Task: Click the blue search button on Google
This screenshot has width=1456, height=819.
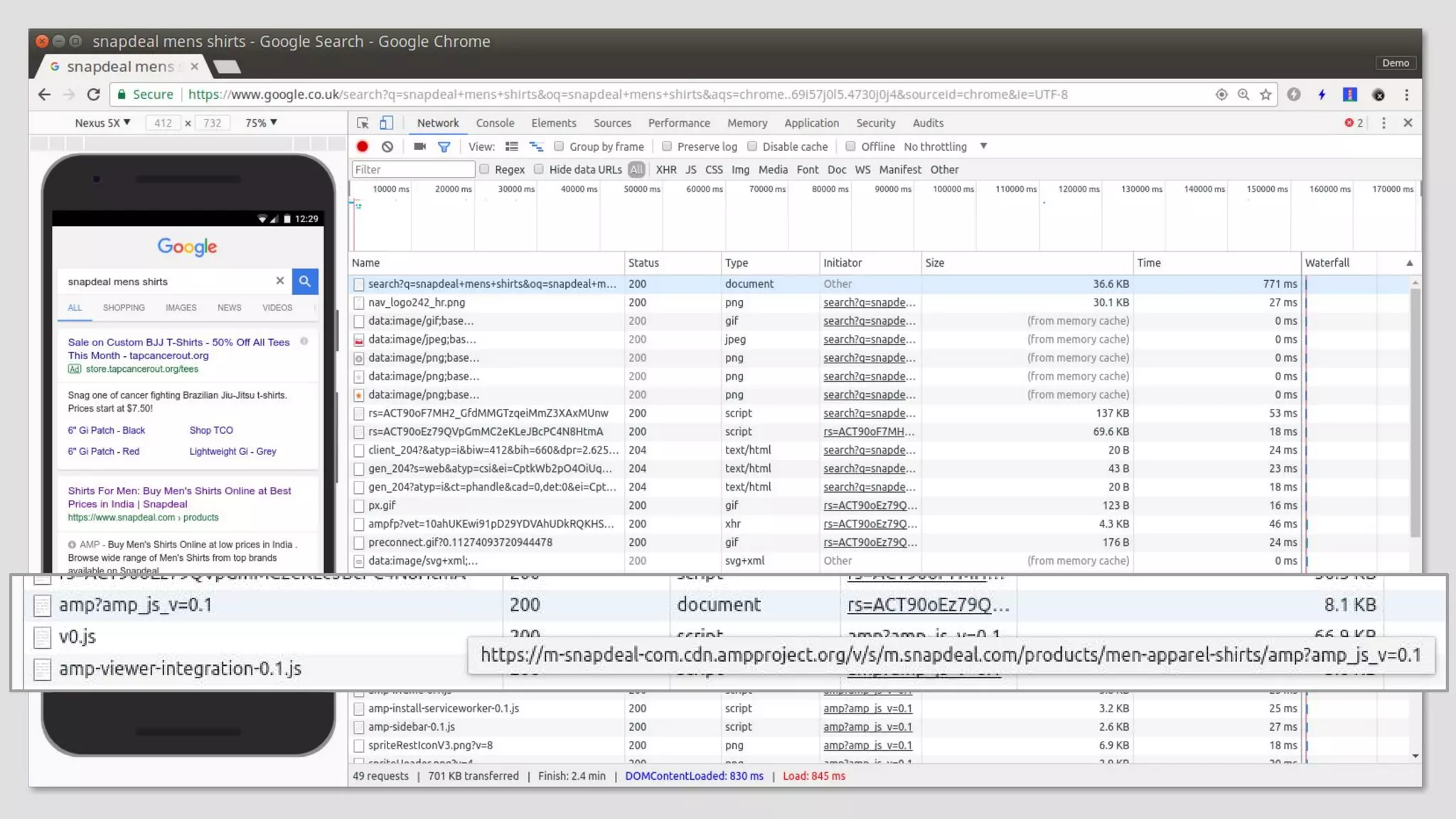Action: pyautogui.click(x=304, y=282)
